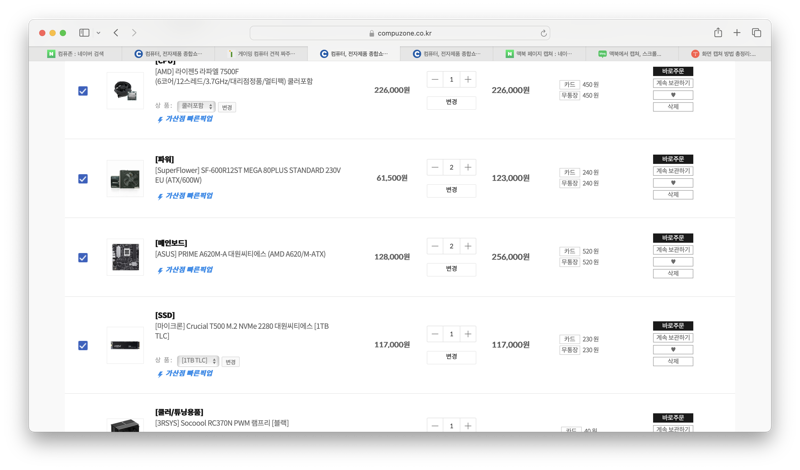Order the SuperFlower power supply with 바로주문
Screen dimensions: 800x470
click(673, 159)
